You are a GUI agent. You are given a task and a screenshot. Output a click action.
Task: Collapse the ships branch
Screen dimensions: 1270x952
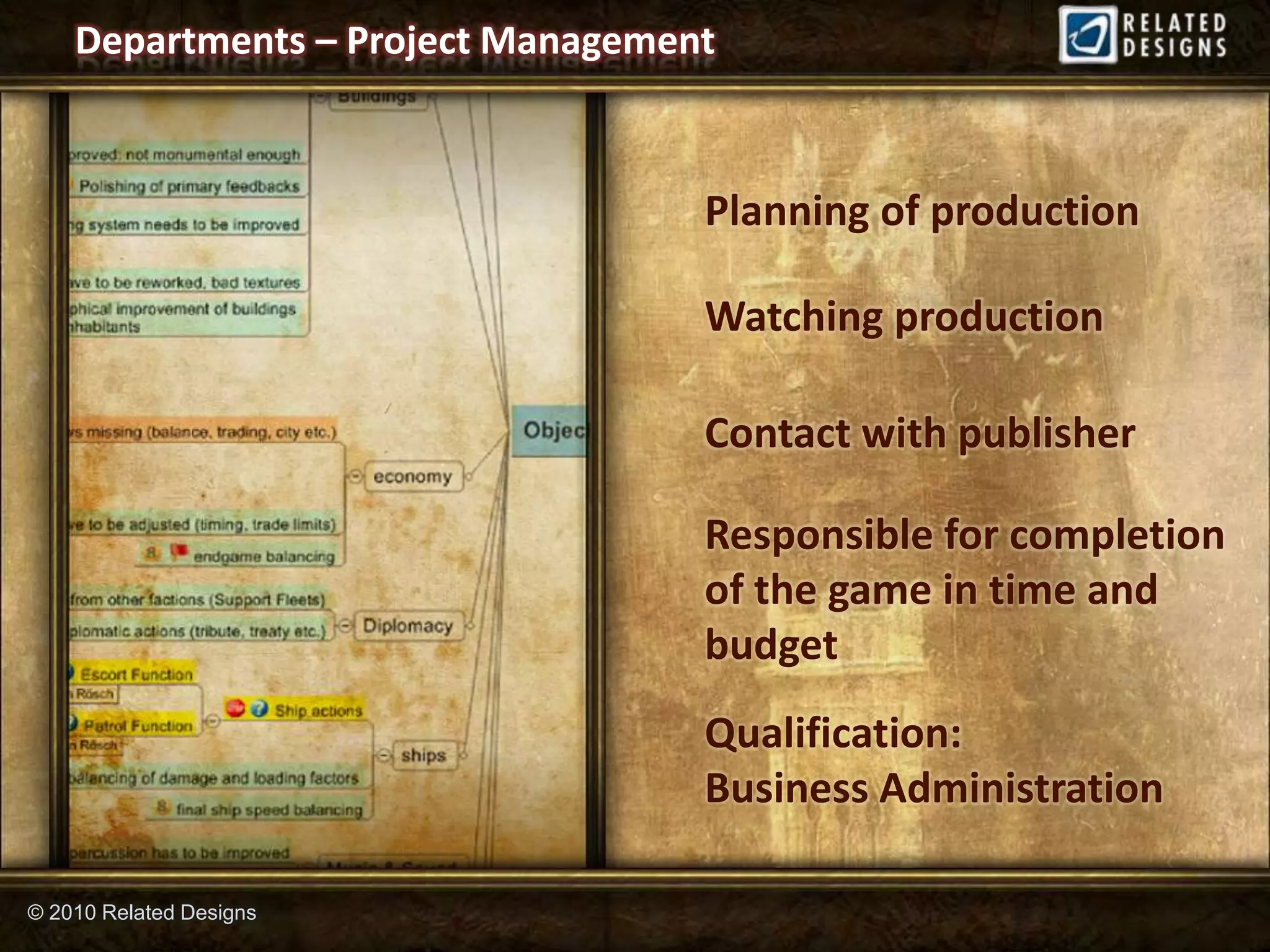click(384, 755)
